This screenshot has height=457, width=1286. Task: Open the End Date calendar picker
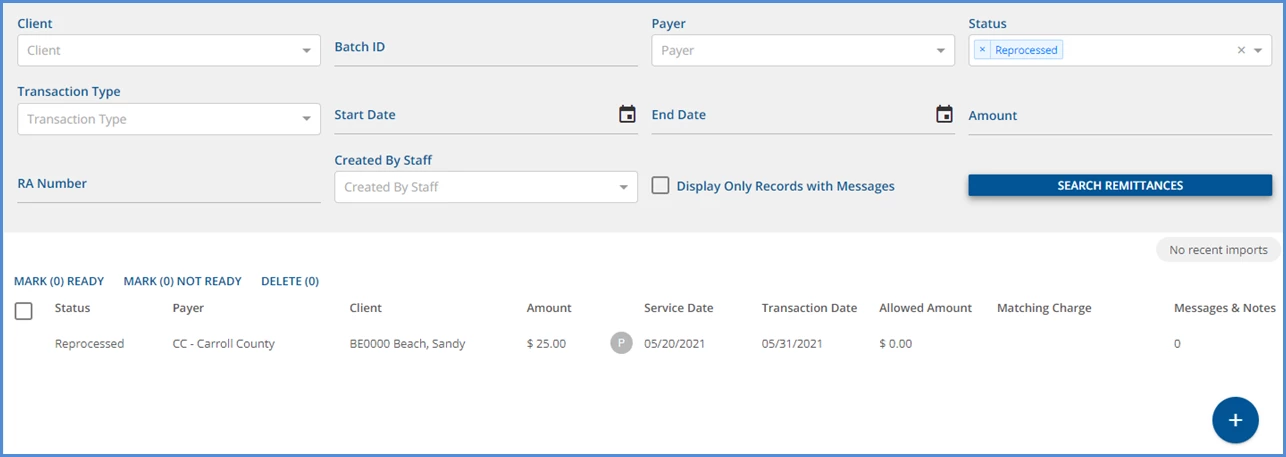[x=944, y=114]
